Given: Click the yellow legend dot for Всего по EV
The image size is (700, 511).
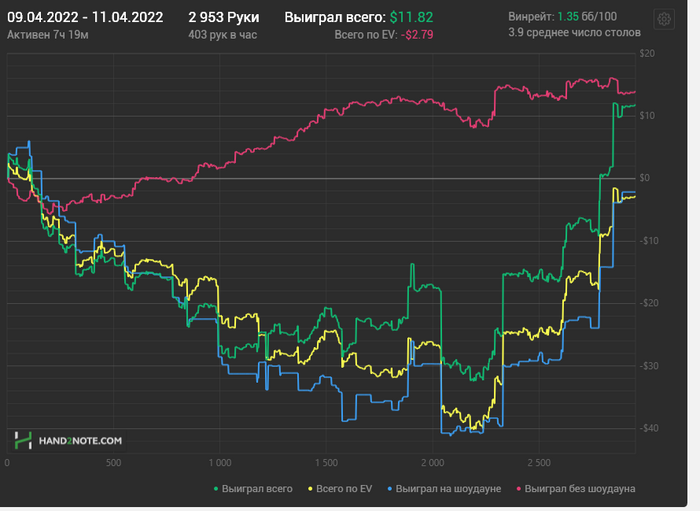Looking at the screenshot, I should pyautogui.click(x=310, y=489).
